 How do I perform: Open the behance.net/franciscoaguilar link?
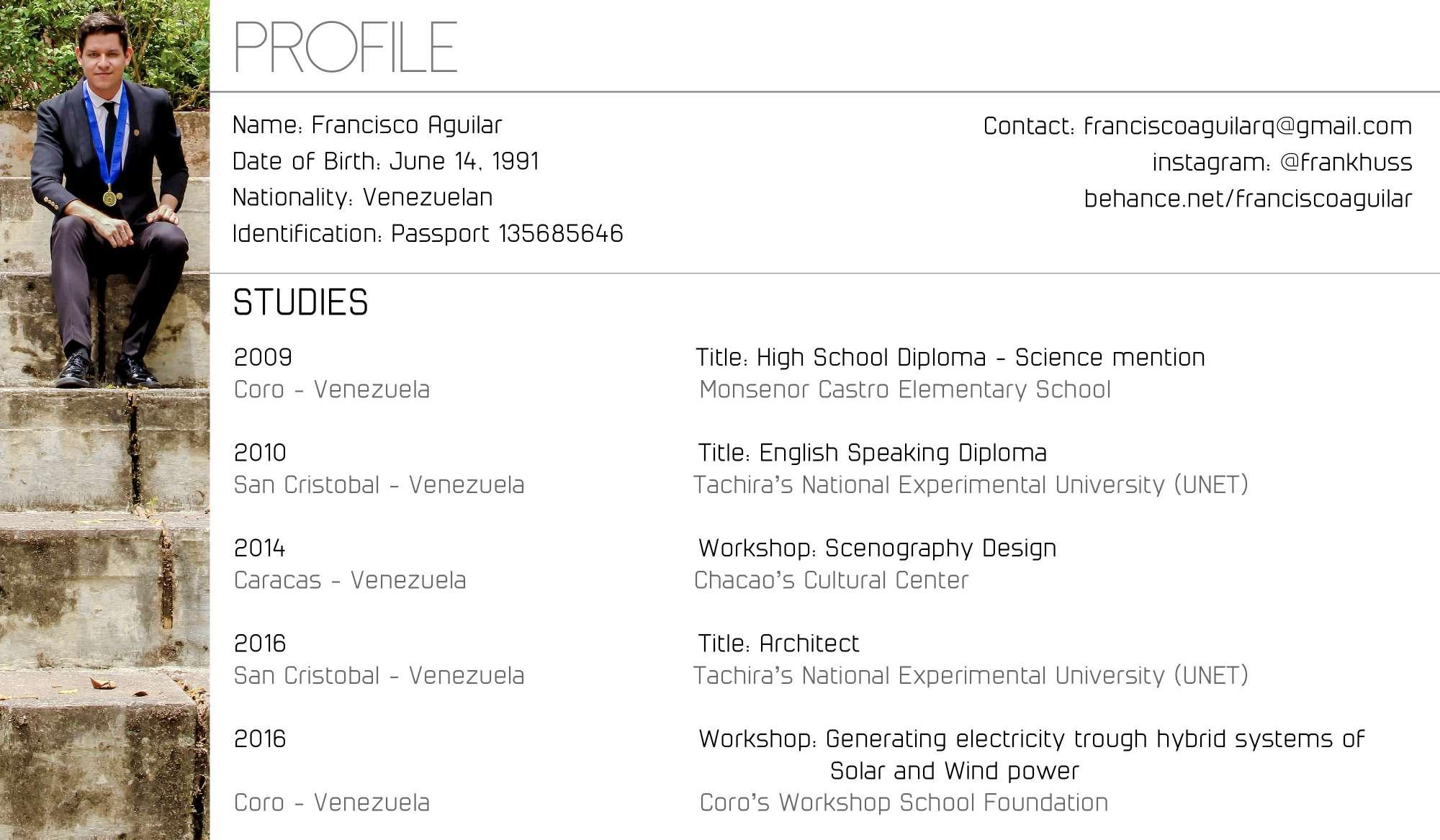(x=1248, y=199)
